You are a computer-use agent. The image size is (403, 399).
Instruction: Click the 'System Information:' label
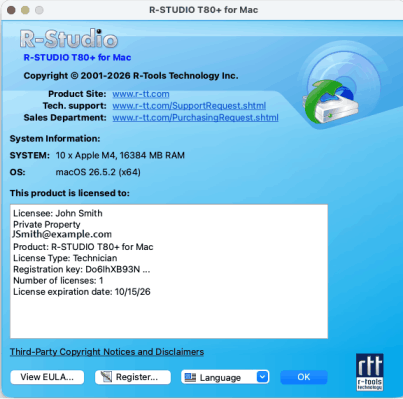point(55,139)
